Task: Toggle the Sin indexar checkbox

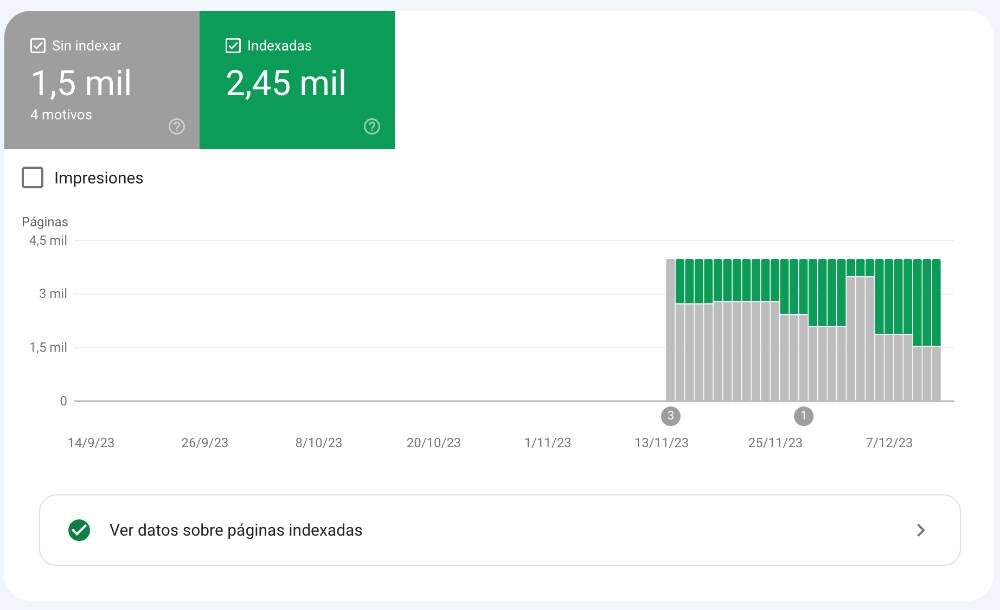Action: point(38,46)
